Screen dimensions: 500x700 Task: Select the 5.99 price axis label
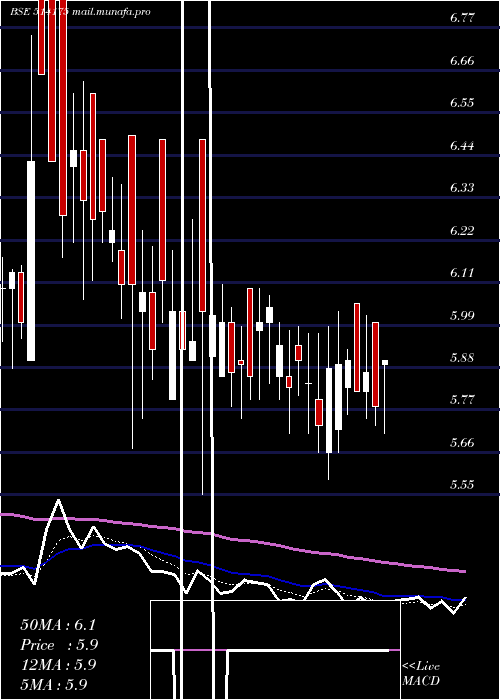(x=462, y=316)
